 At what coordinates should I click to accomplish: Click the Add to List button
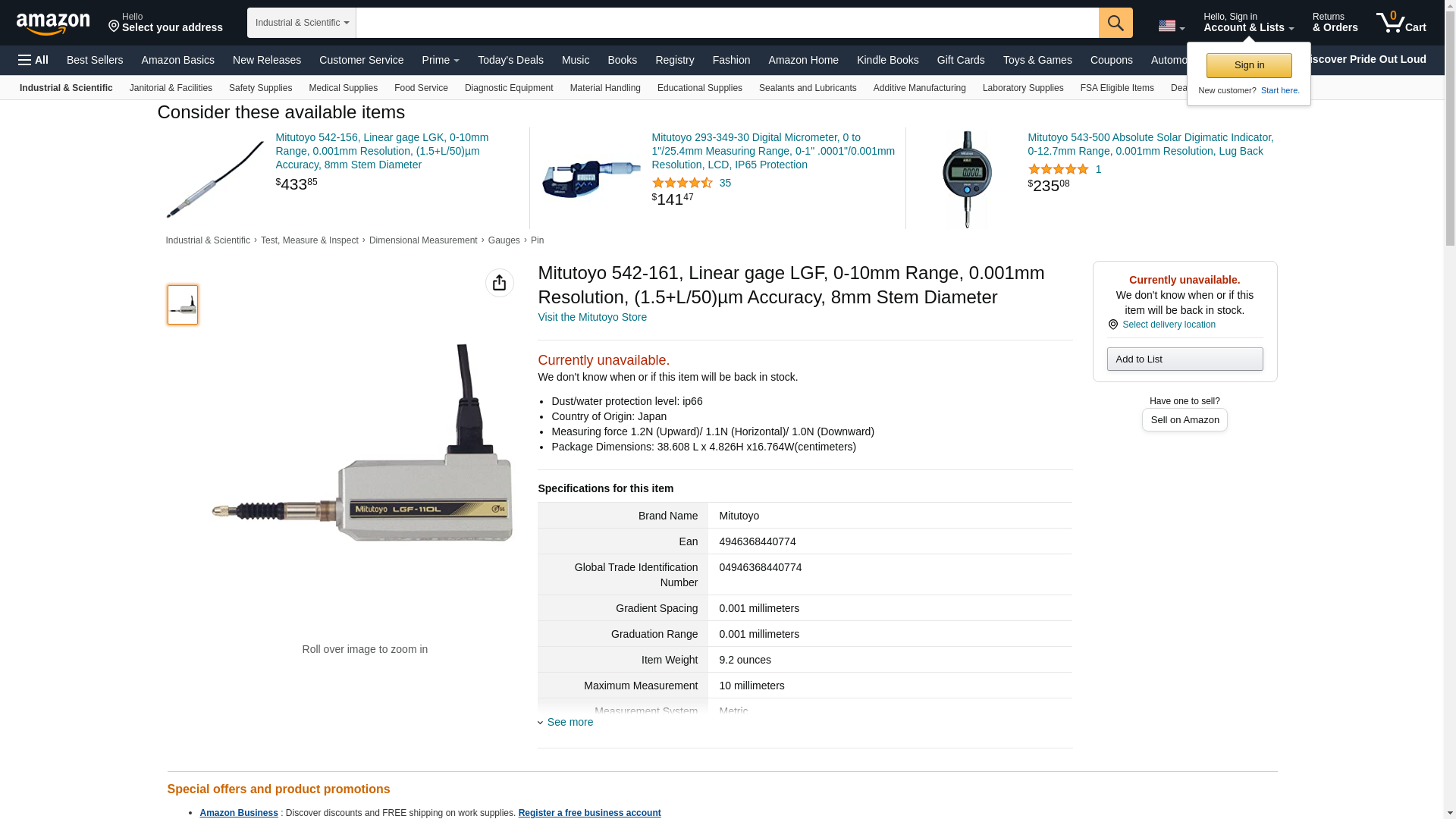click(x=1184, y=359)
